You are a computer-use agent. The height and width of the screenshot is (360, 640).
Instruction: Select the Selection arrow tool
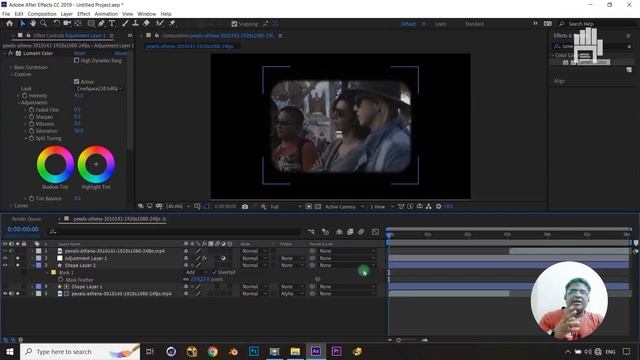[x=22, y=24]
